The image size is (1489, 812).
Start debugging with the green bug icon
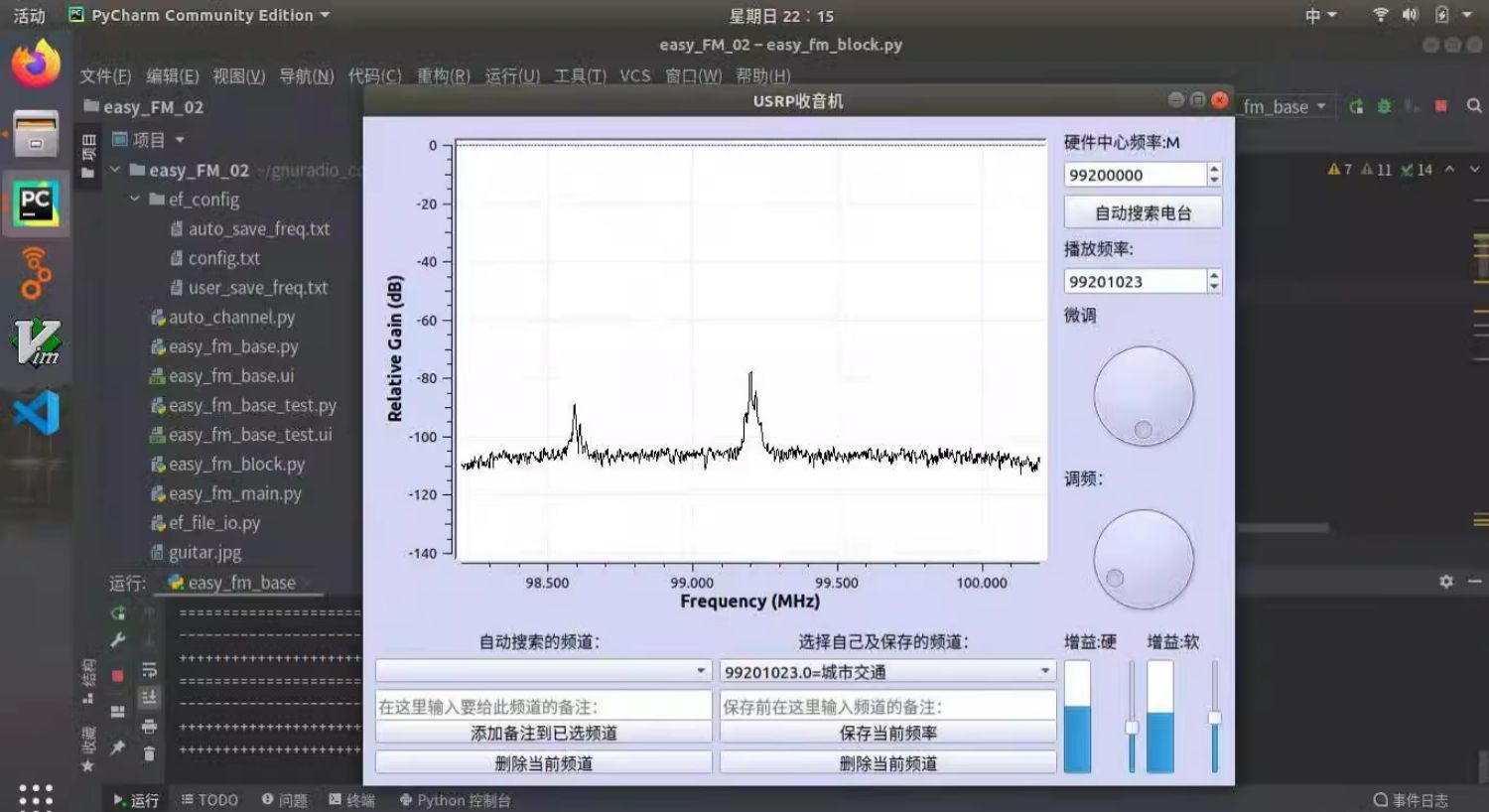[x=1384, y=106]
